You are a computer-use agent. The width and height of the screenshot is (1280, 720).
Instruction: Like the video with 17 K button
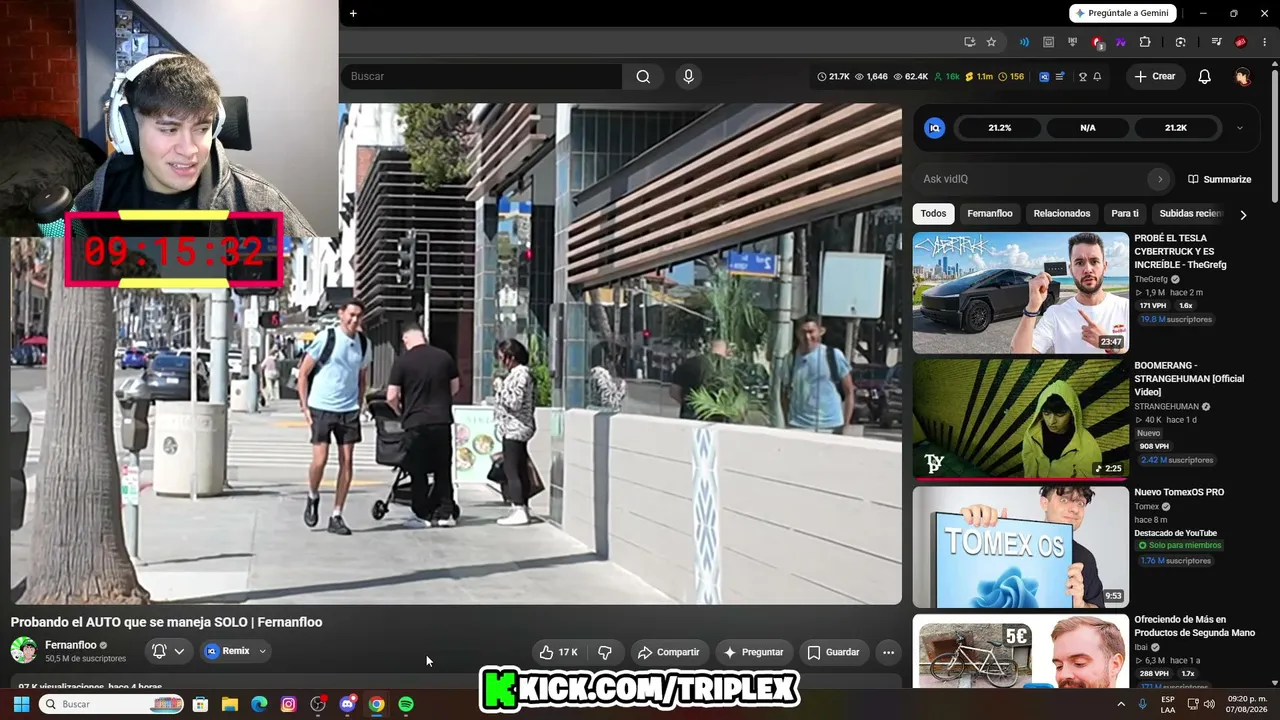tap(559, 652)
